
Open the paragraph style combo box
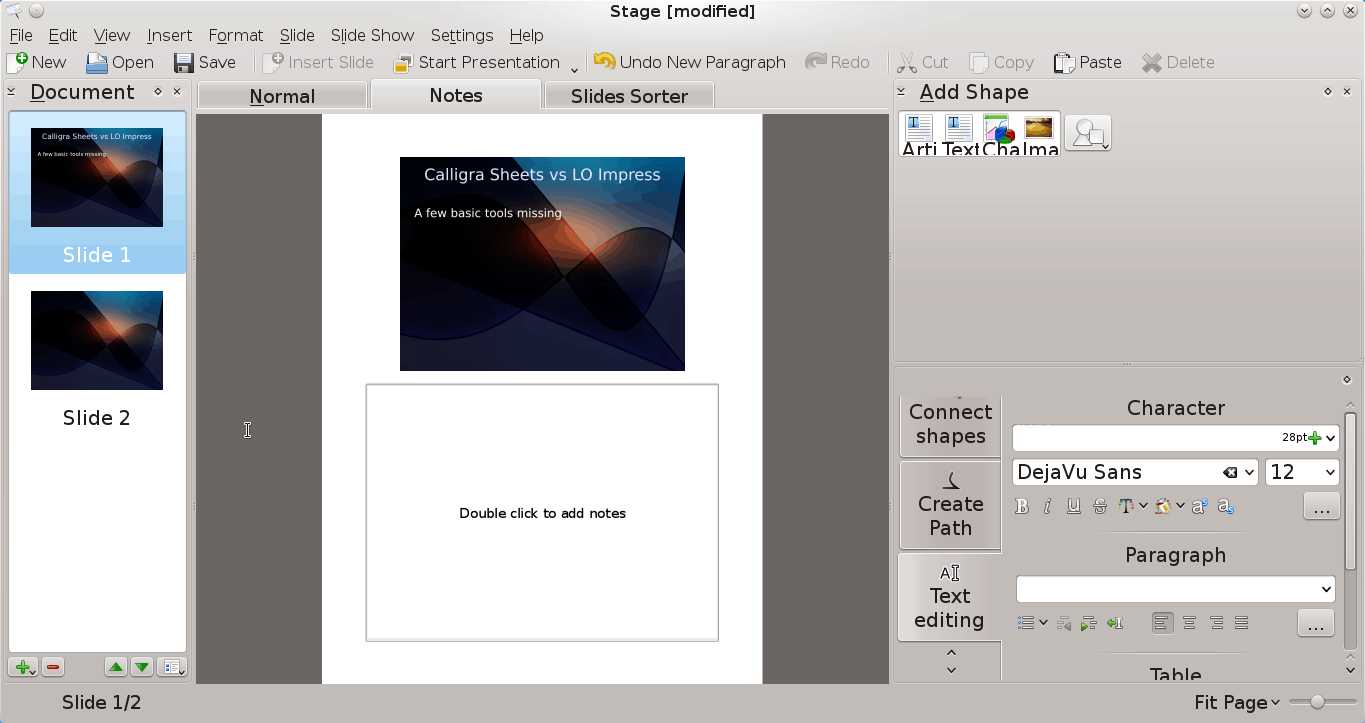tap(1175, 588)
